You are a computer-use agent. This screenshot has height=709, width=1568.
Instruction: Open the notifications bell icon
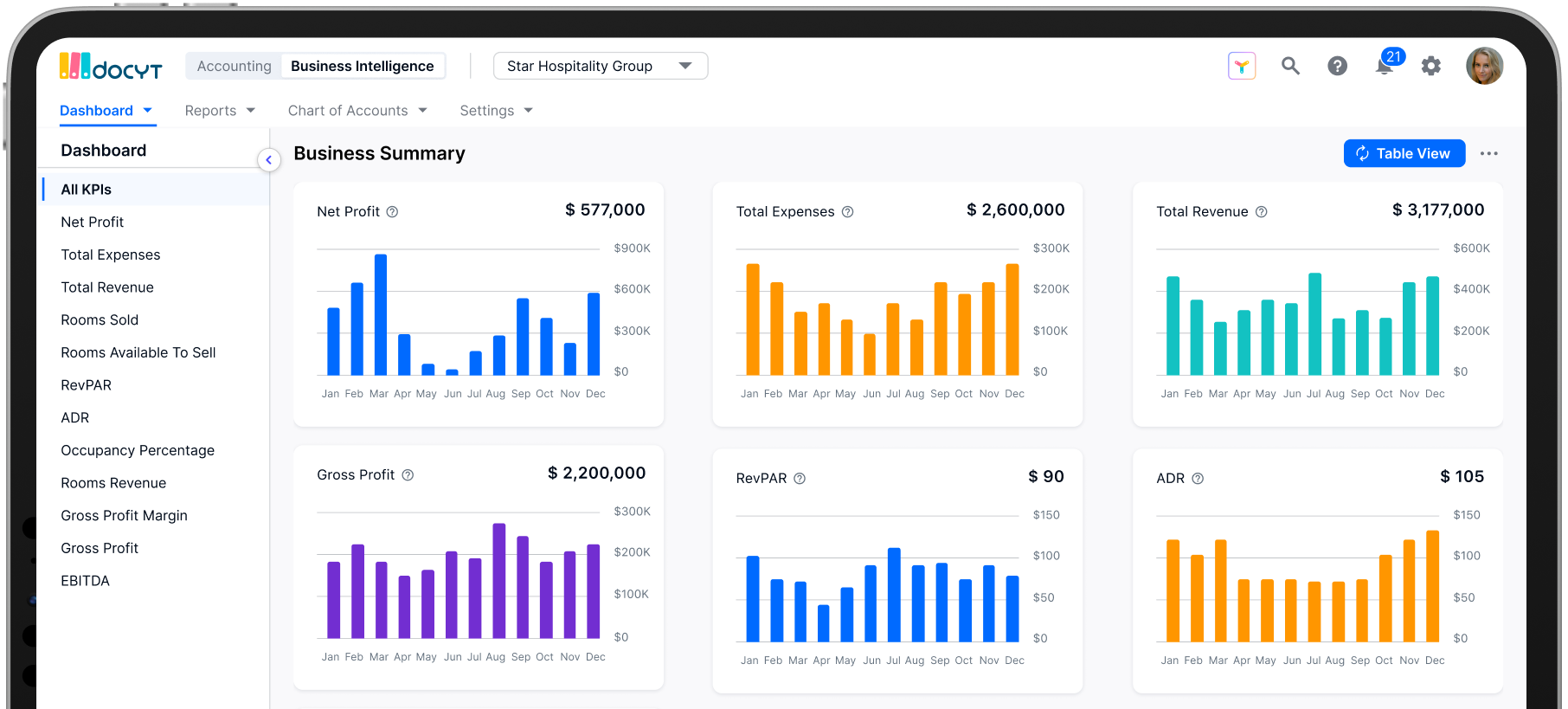click(x=1385, y=67)
